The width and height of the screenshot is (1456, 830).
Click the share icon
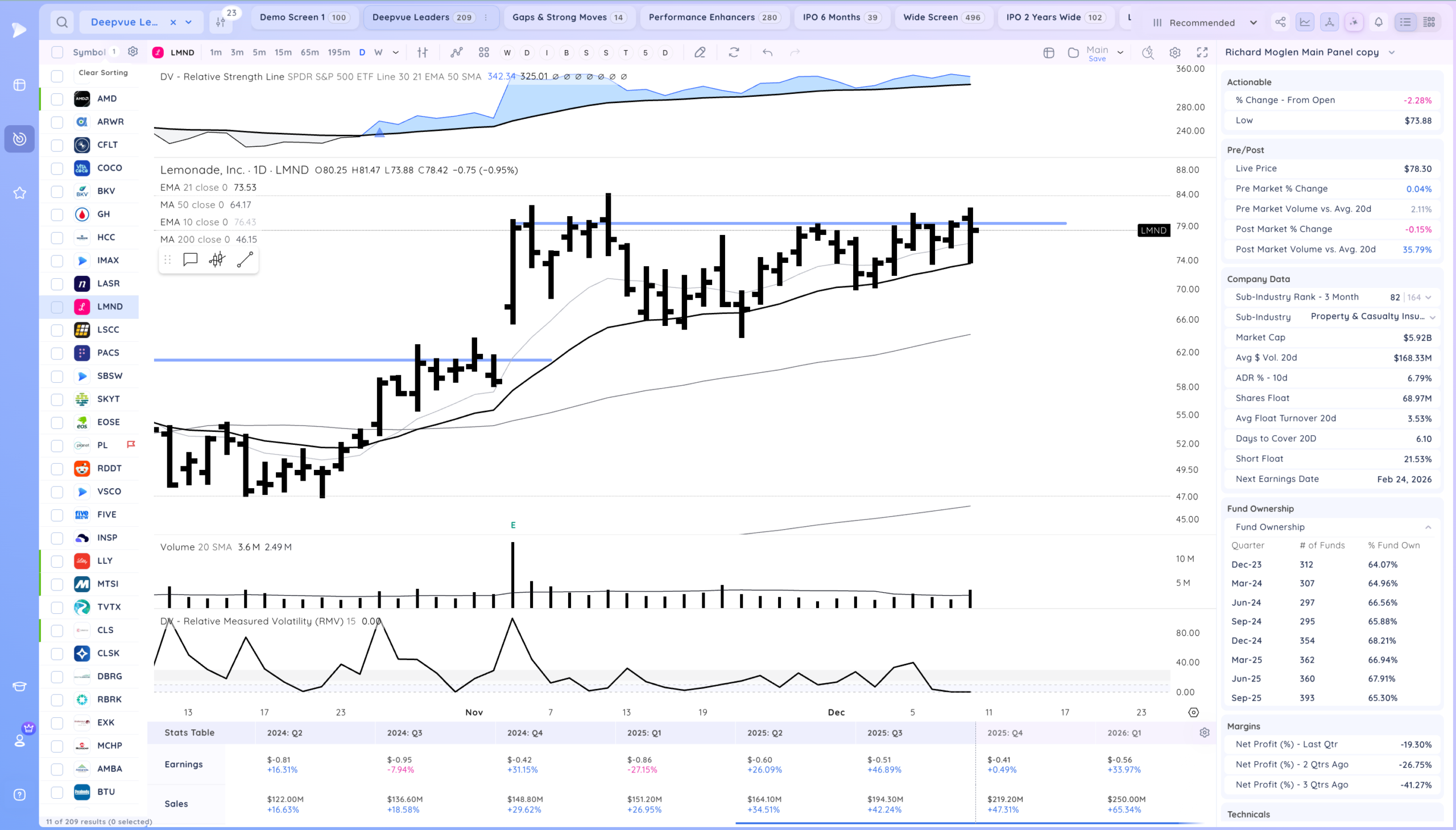tap(1280, 22)
